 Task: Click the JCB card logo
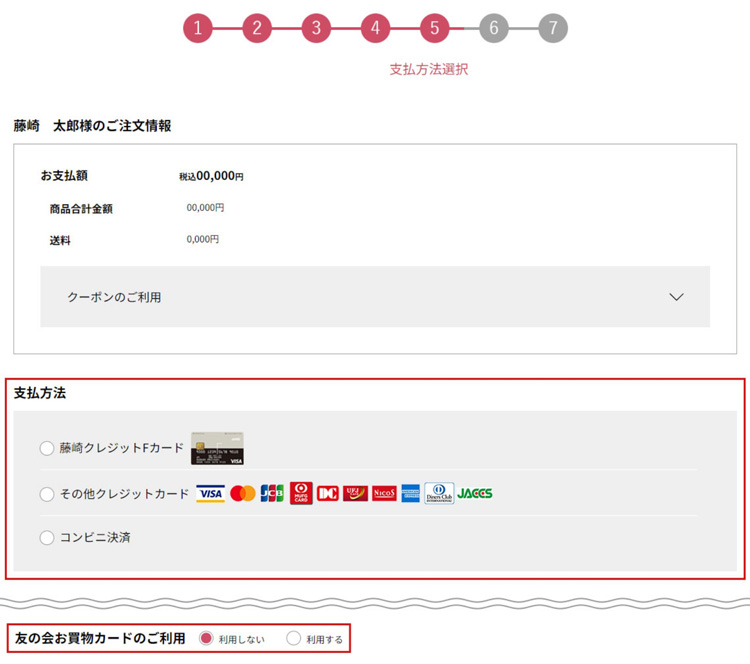(272, 494)
